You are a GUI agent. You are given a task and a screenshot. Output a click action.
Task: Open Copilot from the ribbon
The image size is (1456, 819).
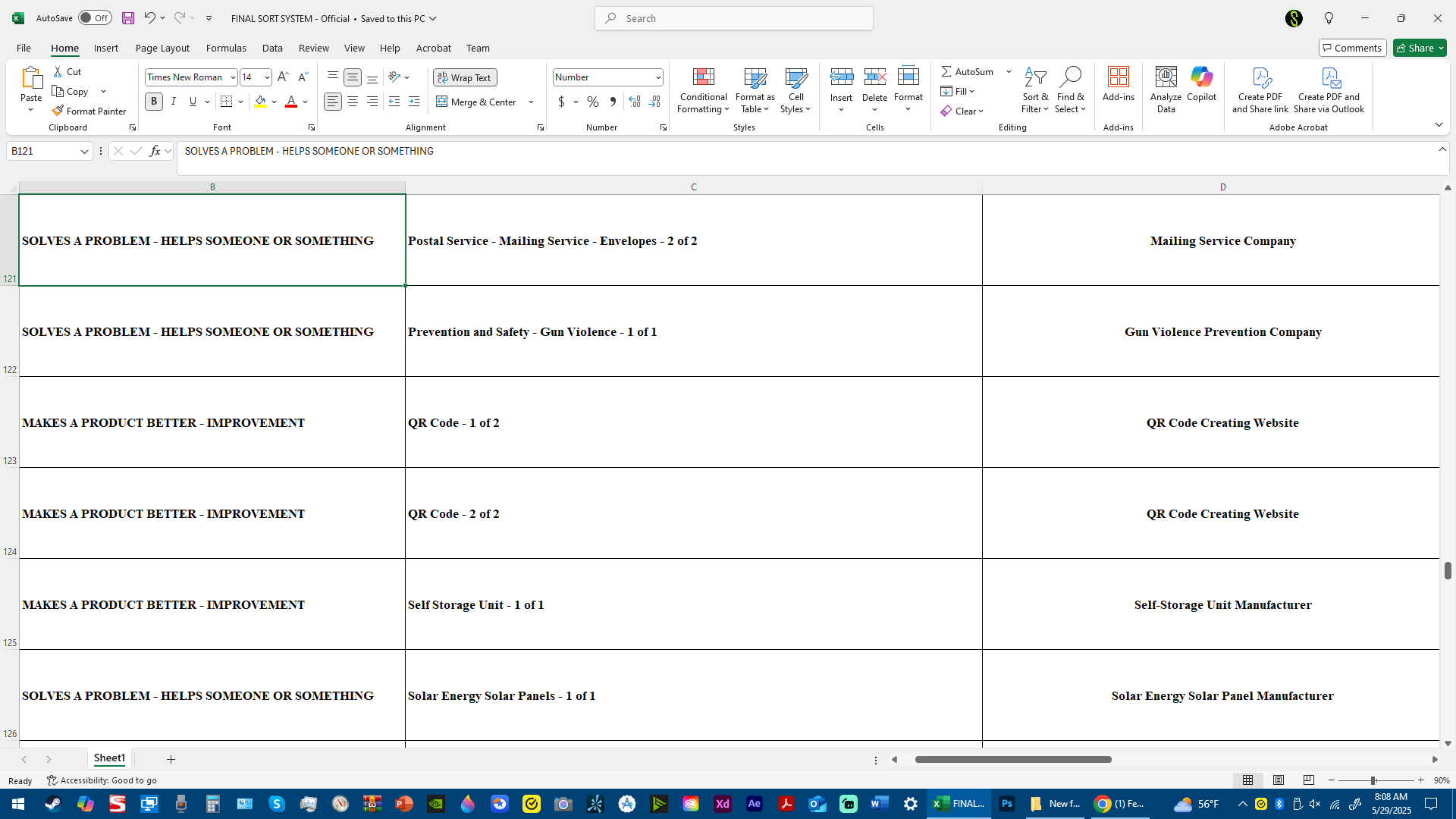[1201, 77]
